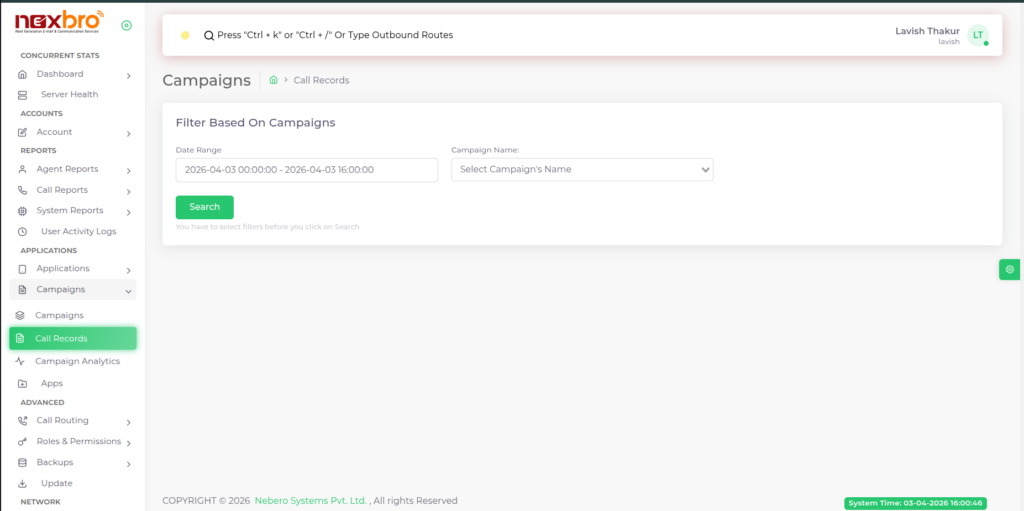Open the LT user avatar menu

coord(978,35)
